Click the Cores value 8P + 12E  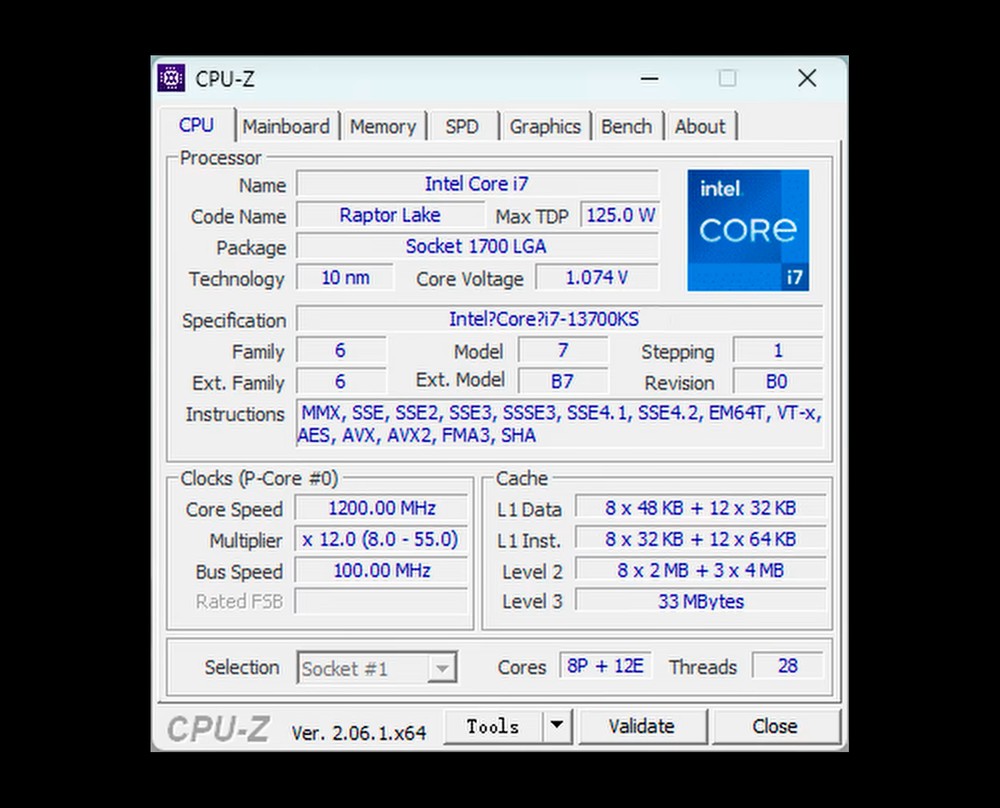coord(605,666)
